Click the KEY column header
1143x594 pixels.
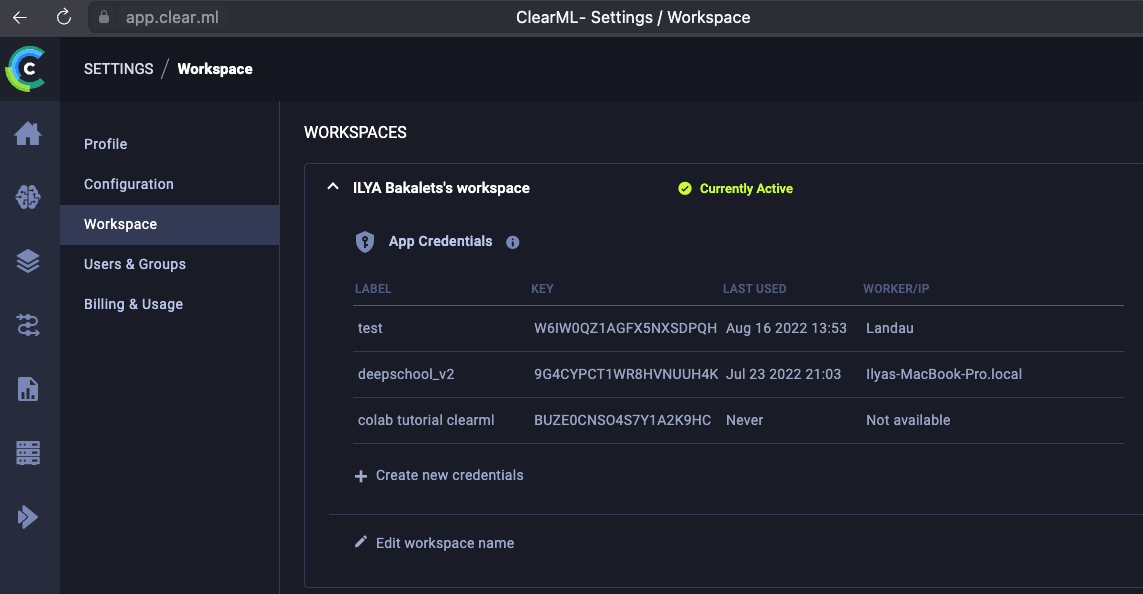click(542, 289)
